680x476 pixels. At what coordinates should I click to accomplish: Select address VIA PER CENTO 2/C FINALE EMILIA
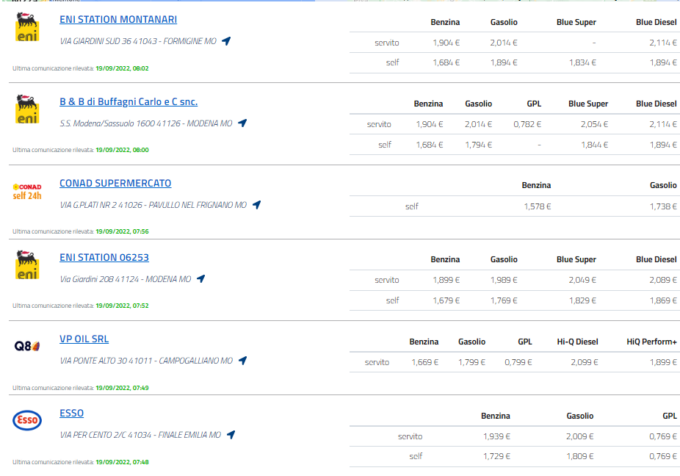click(x=141, y=434)
